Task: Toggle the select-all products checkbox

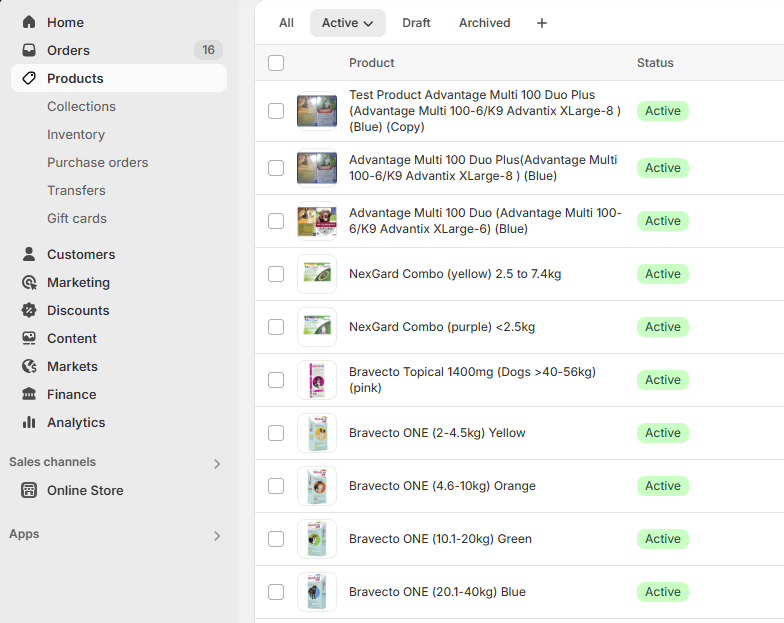Action: click(x=276, y=63)
